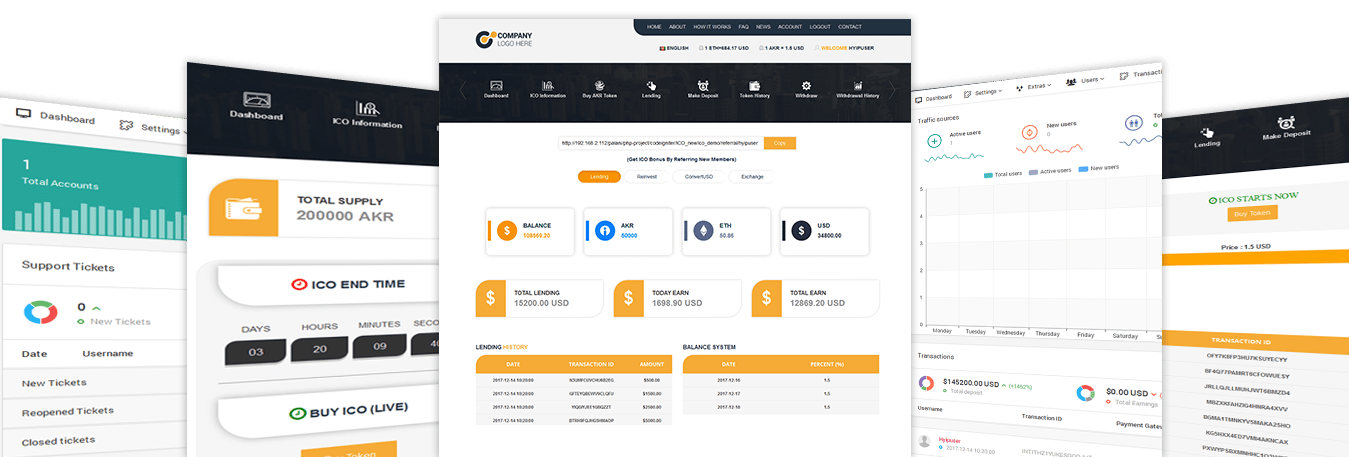Open Dashboard icon in center page navigation
Screen dimensions: 1349x457
pos(496,86)
